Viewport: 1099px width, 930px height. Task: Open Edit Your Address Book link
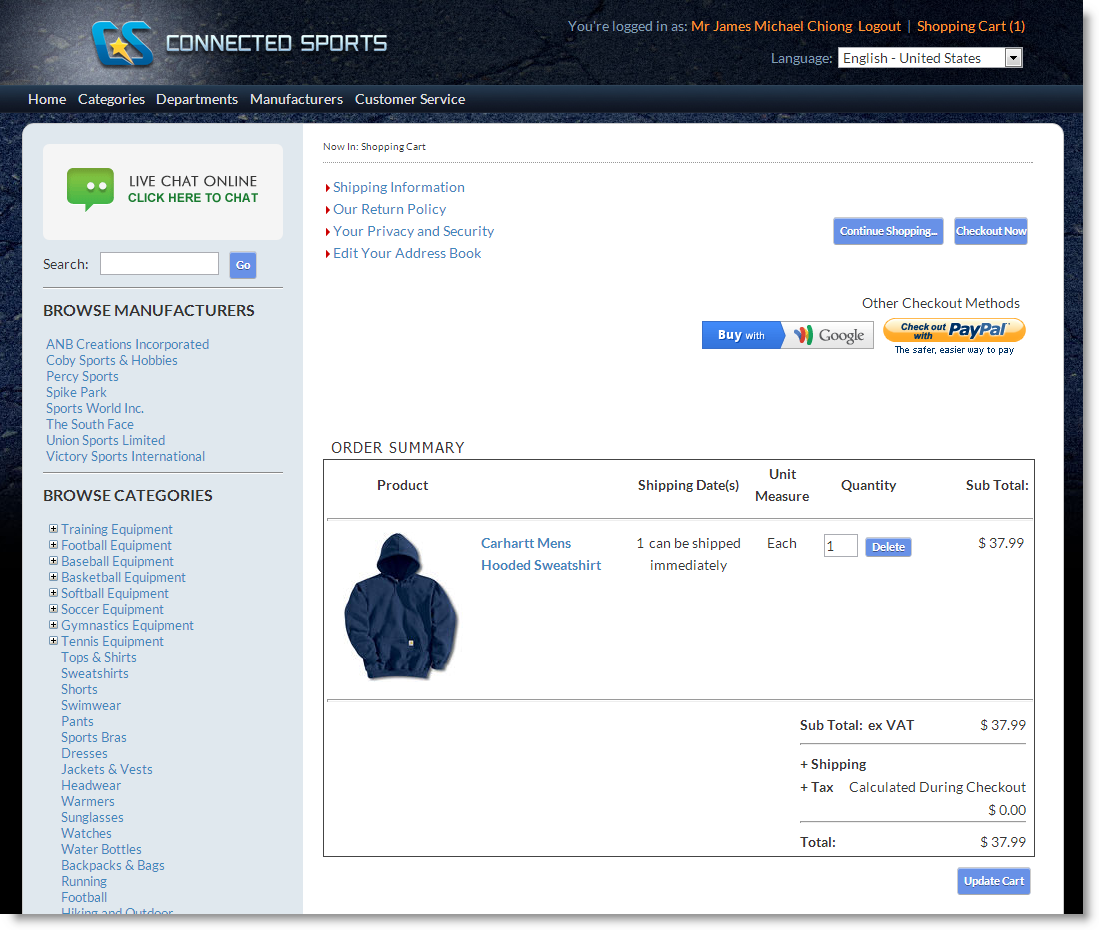[407, 253]
